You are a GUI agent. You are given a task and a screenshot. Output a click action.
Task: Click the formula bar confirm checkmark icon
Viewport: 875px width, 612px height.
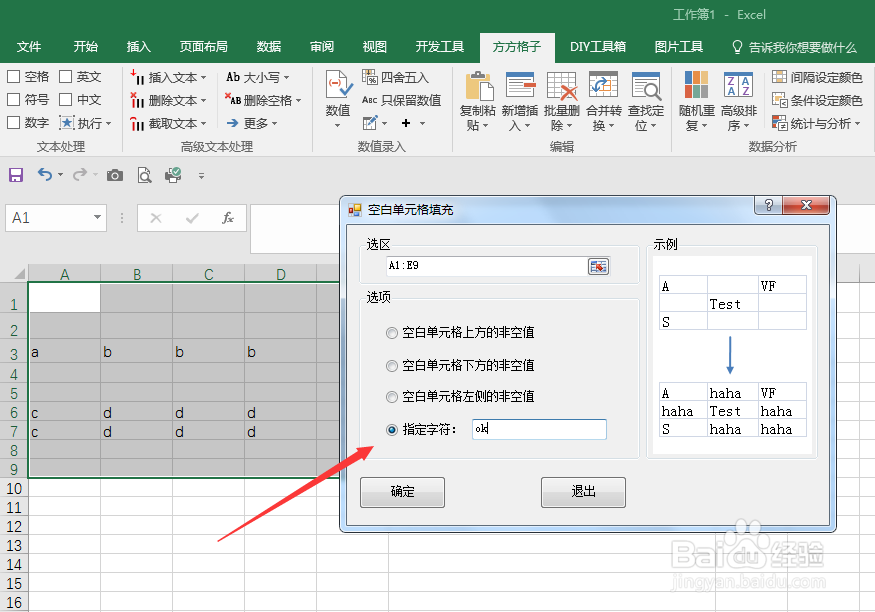point(192,218)
